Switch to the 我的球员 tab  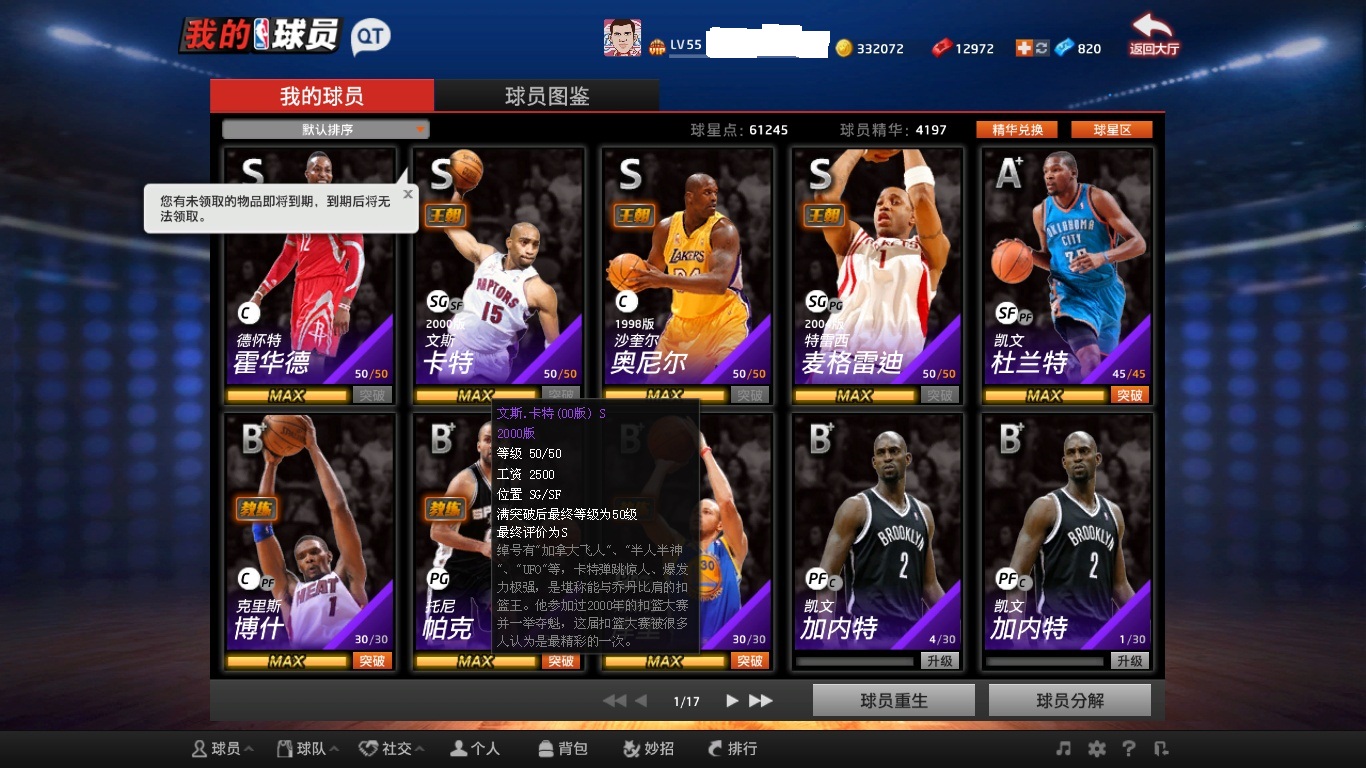coord(322,96)
